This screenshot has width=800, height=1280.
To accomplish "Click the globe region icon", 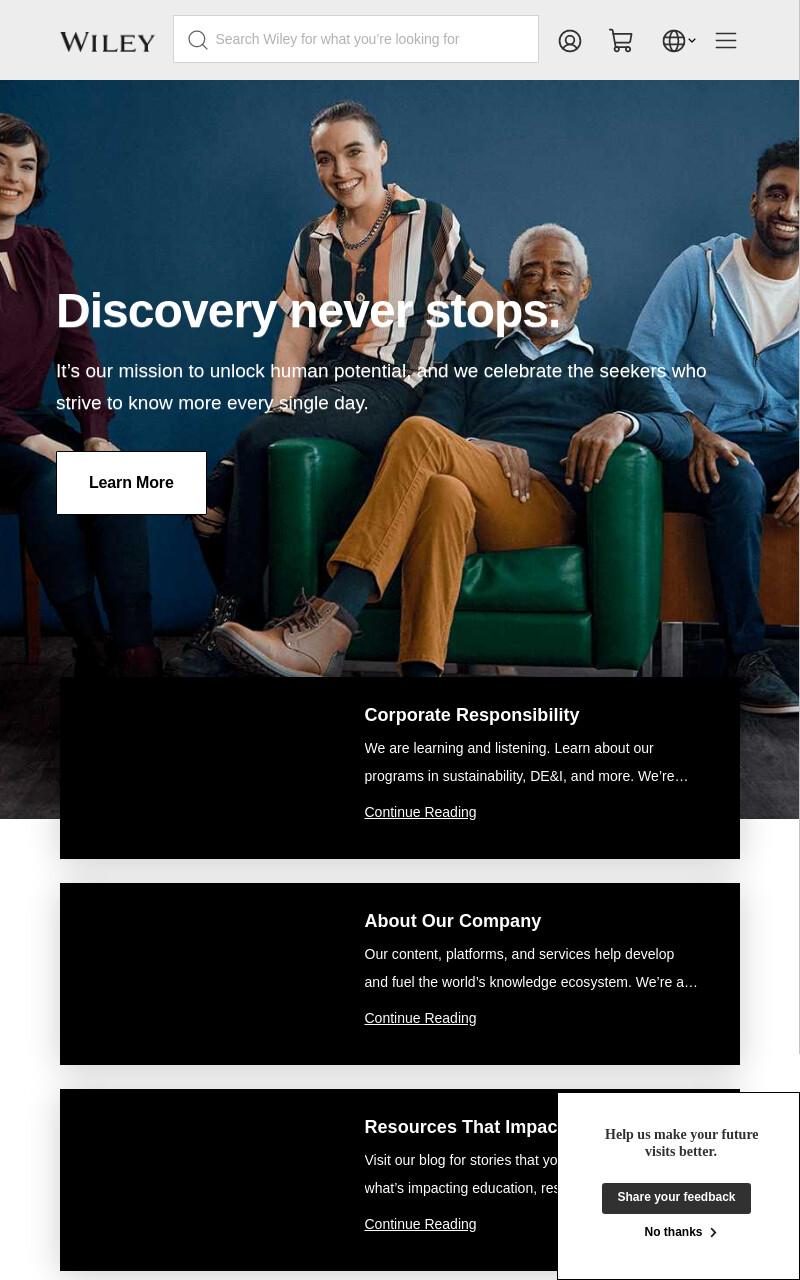I will point(674,41).
